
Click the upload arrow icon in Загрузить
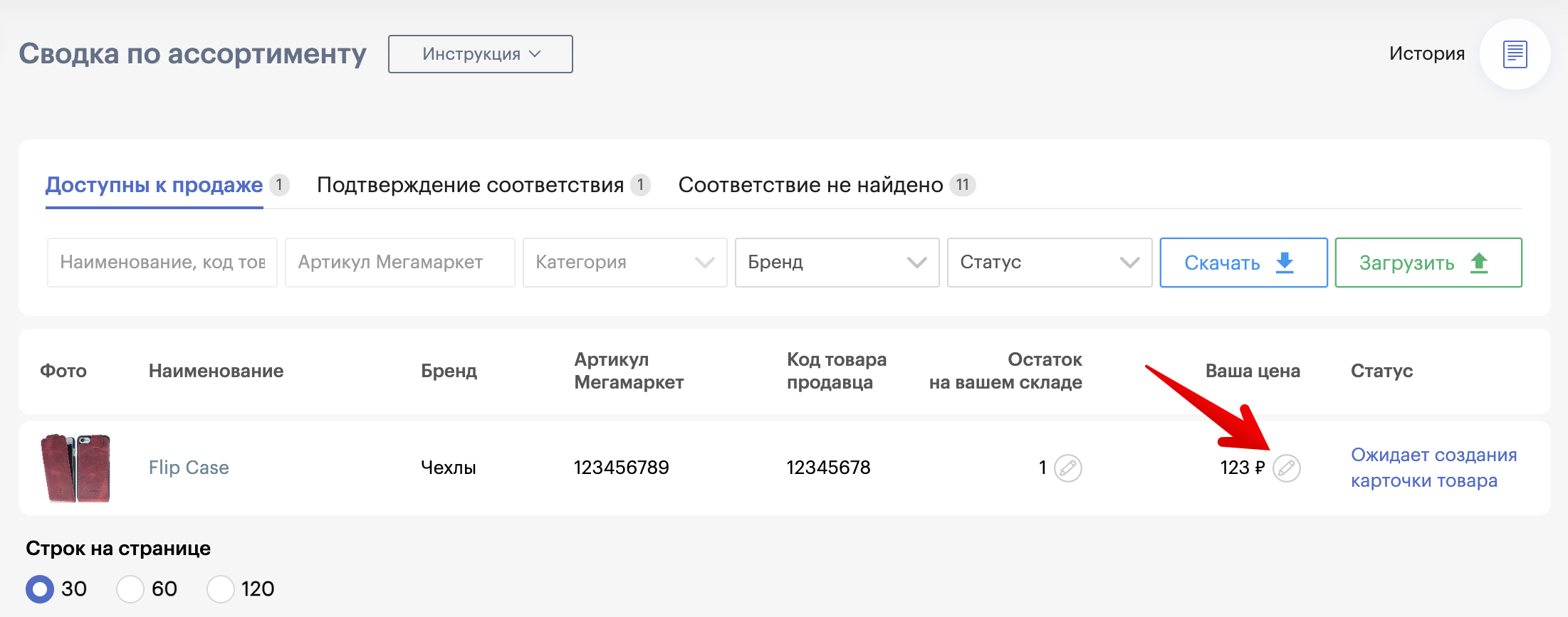pyautogui.click(x=1480, y=263)
